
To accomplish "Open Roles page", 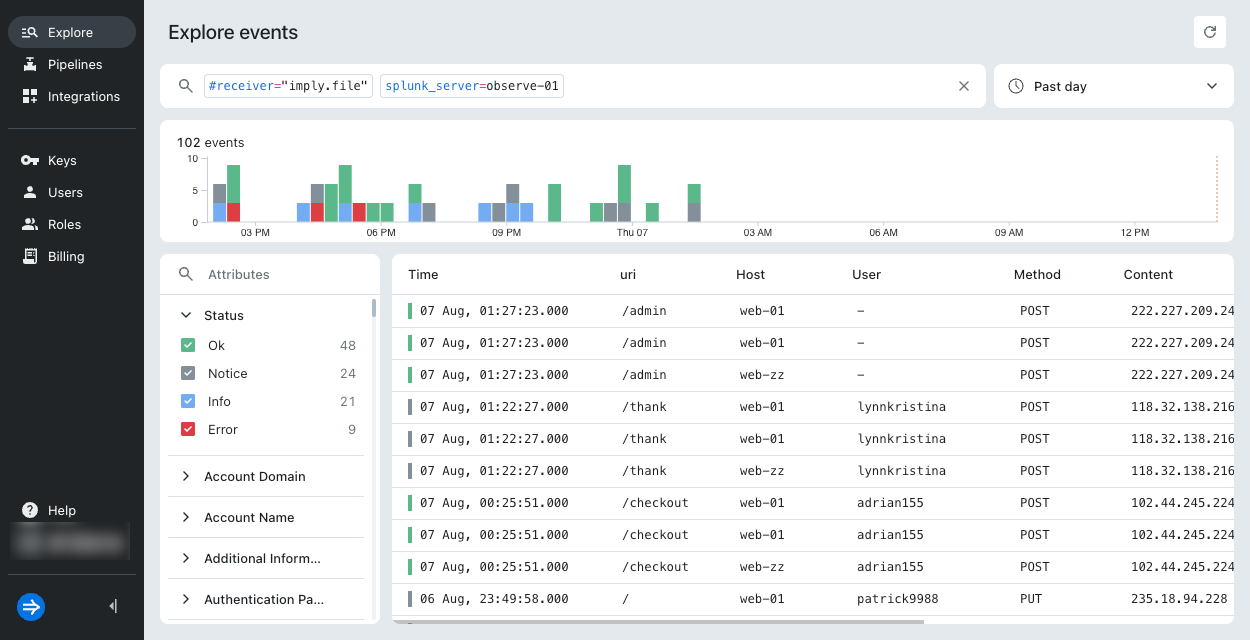I will (72, 224).
